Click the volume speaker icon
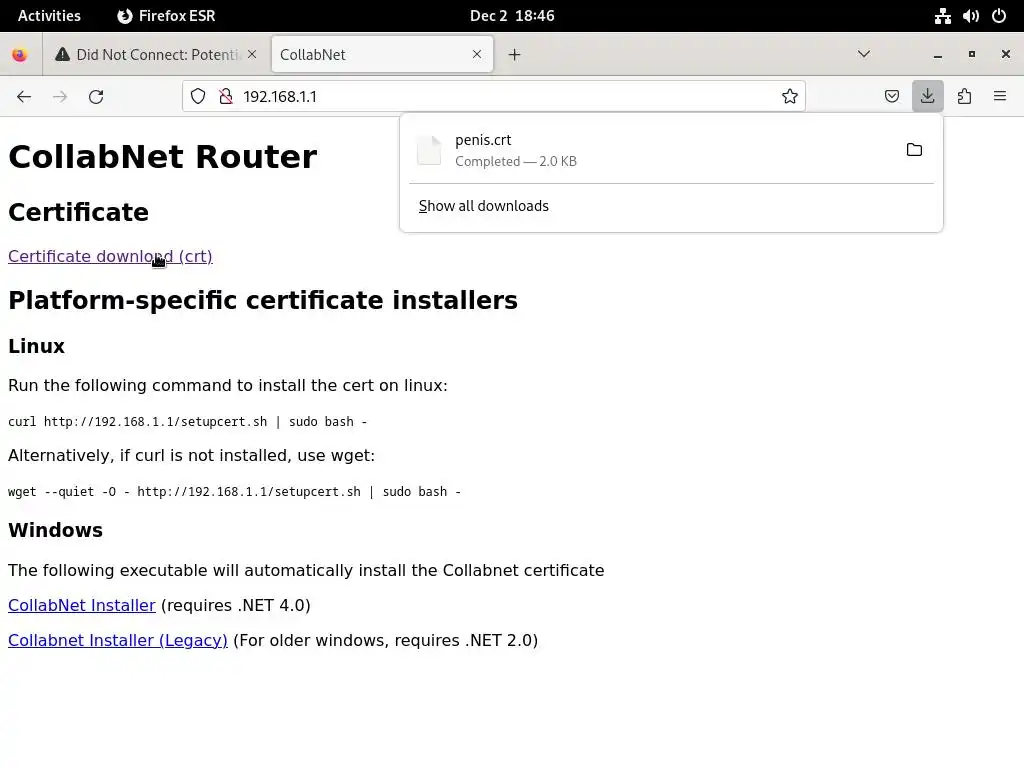1024x768 pixels. coord(970,16)
